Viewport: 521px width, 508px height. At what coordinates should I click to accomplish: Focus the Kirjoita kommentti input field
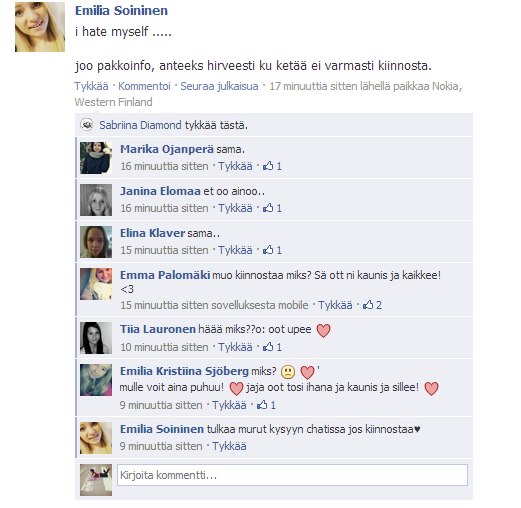292,475
